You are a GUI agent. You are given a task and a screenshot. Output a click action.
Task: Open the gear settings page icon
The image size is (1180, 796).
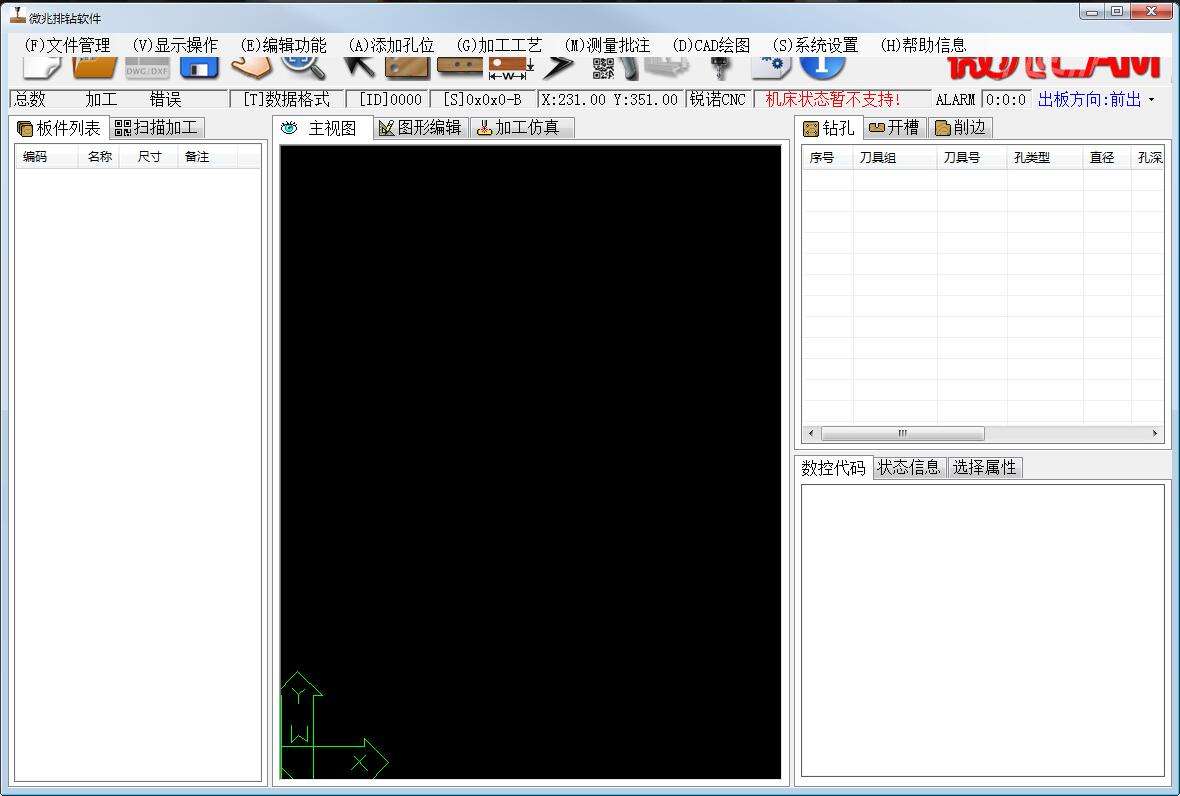tap(771, 67)
